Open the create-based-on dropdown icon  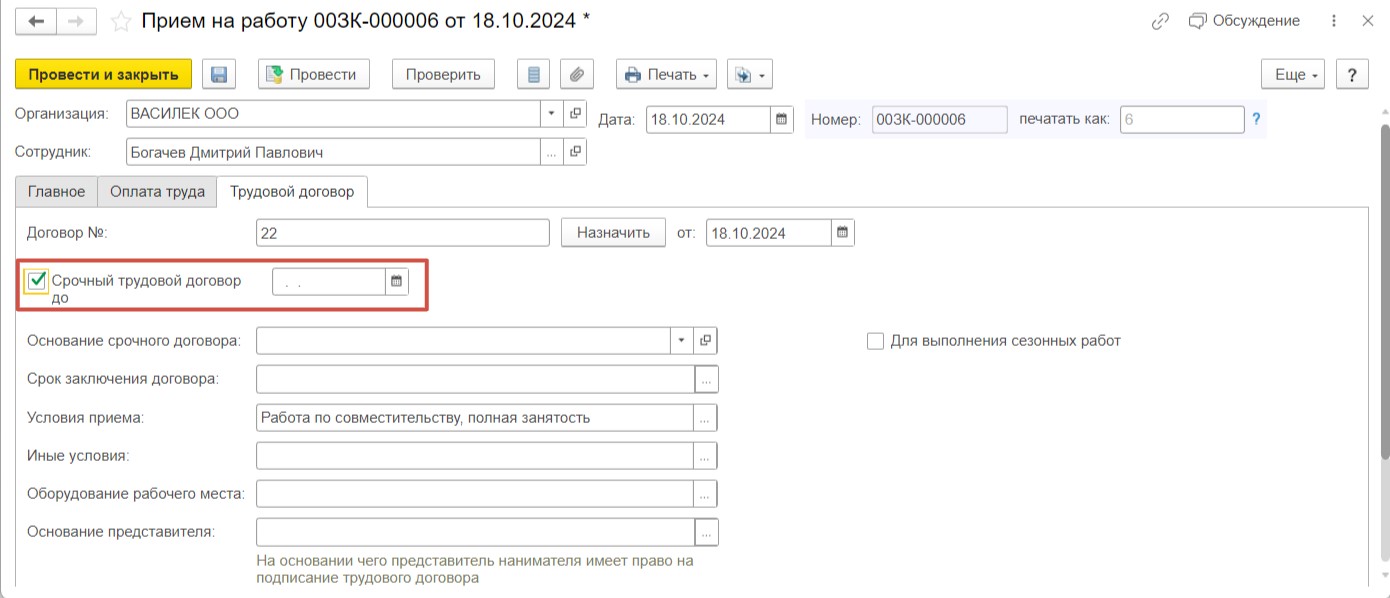[x=750, y=74]
